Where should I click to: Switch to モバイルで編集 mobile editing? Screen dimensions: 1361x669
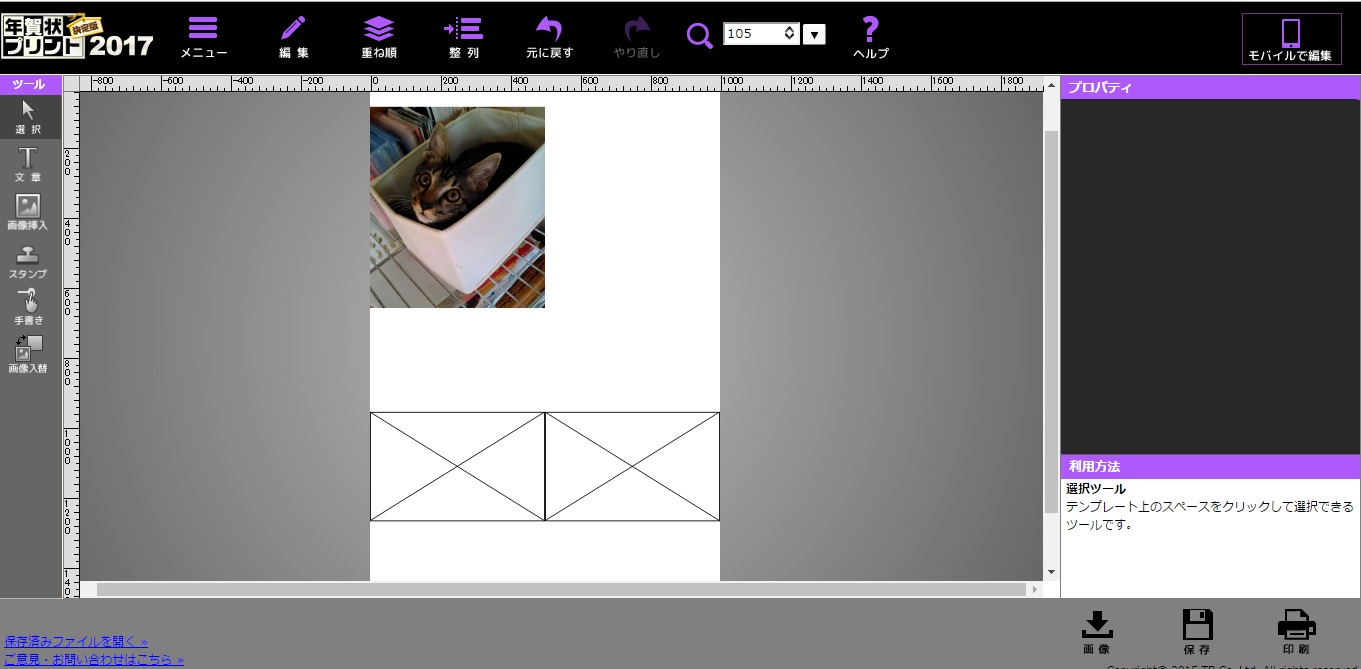1291,39
